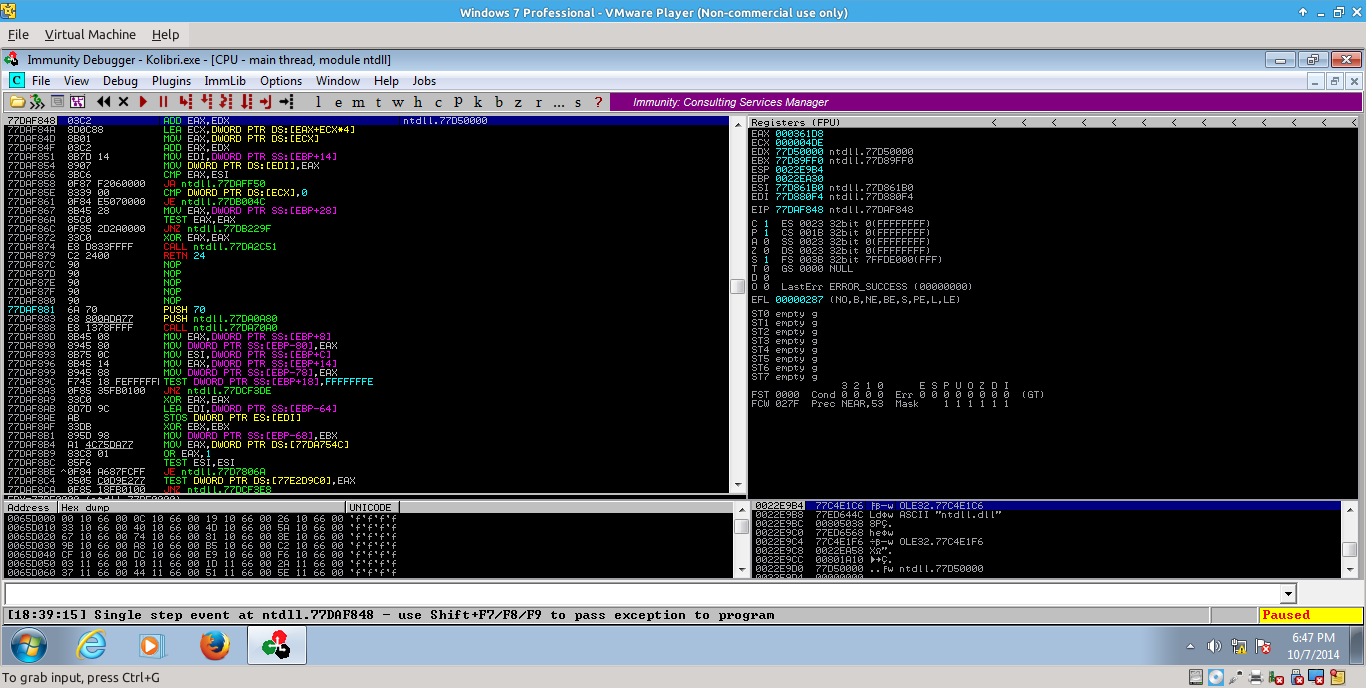The image size is (1366, 688).
Task: Open Windows Media Player from taskbar
Action: (x=152, y=647)
